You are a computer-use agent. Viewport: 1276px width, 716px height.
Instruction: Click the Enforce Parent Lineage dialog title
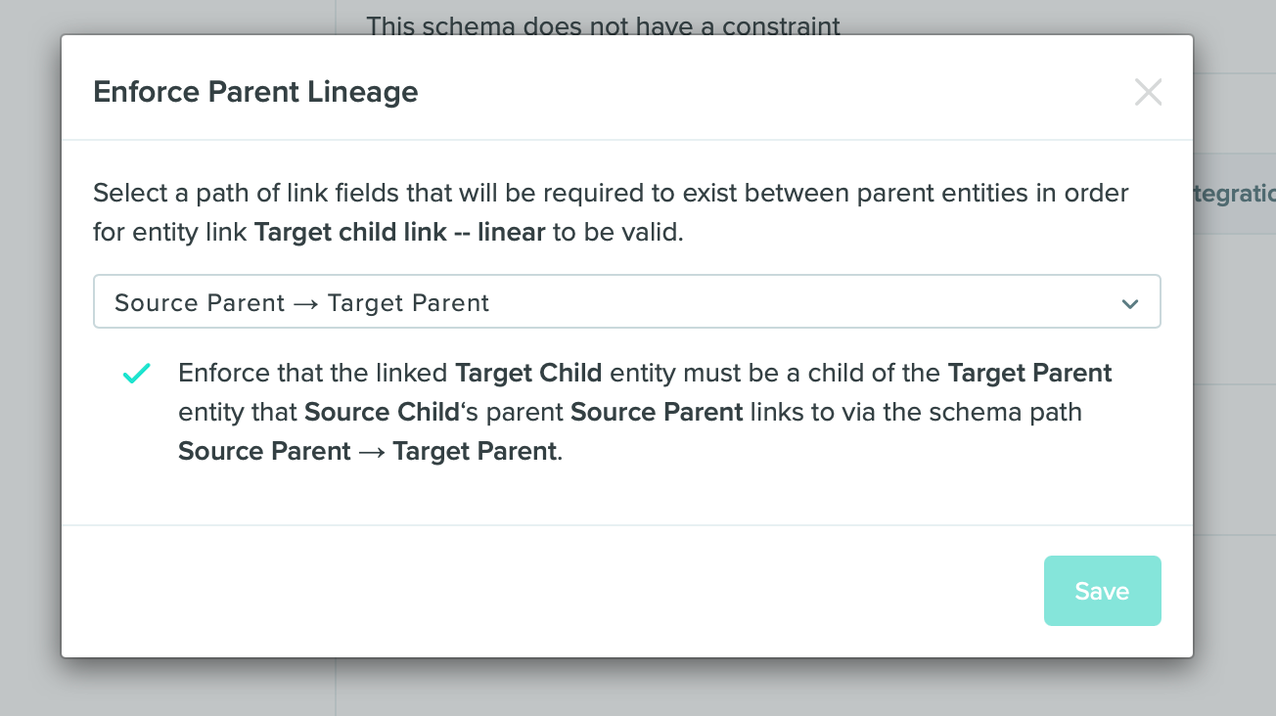click(255, 91)
